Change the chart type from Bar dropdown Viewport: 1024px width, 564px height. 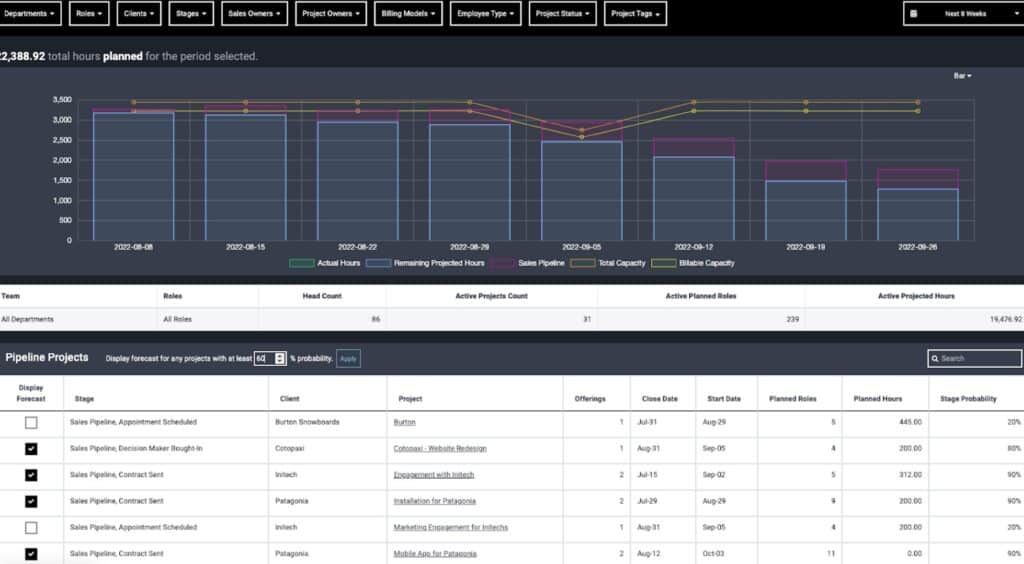962,76
